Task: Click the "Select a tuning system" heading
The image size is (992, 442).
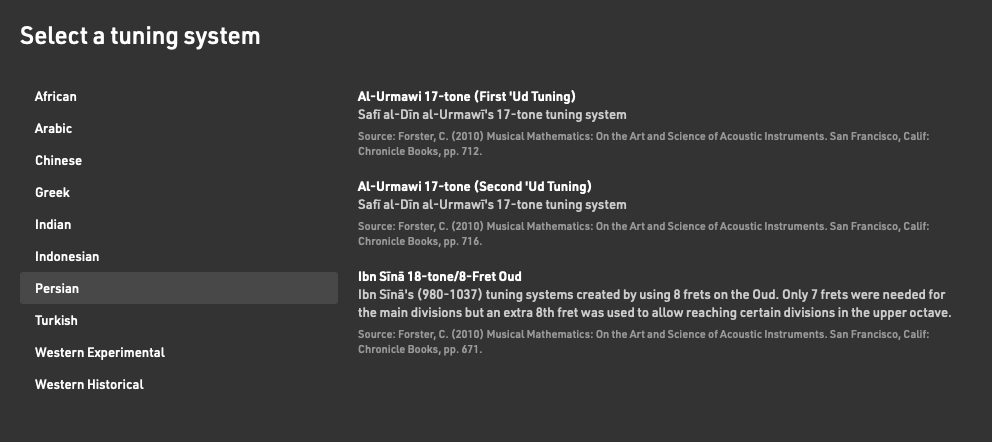Action: [x=140, y=36]
